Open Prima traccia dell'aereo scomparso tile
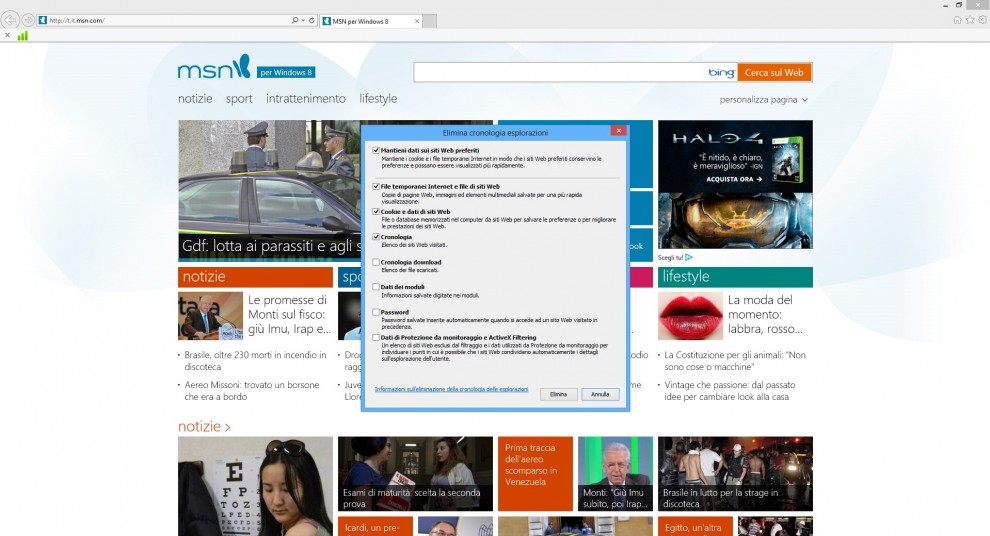 coord(535,473)
